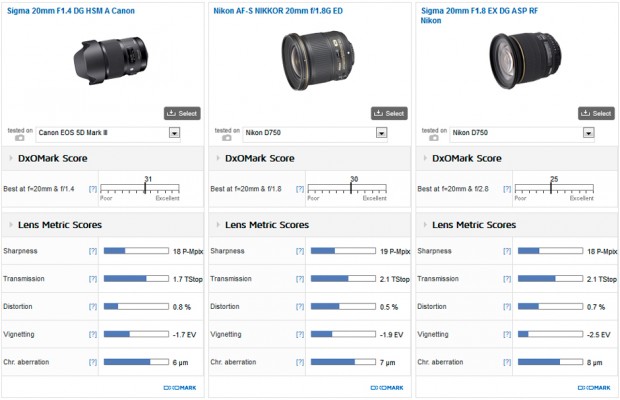Open the Nikon D750 dropdown in the right column

coord(588,132)
